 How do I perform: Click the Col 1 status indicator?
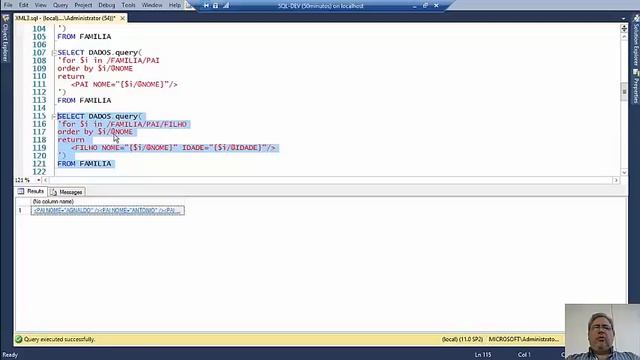click(x=524, y=355)
